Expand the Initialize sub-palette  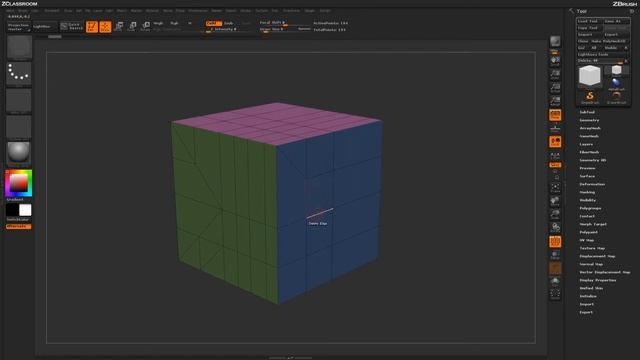(588, 296)
